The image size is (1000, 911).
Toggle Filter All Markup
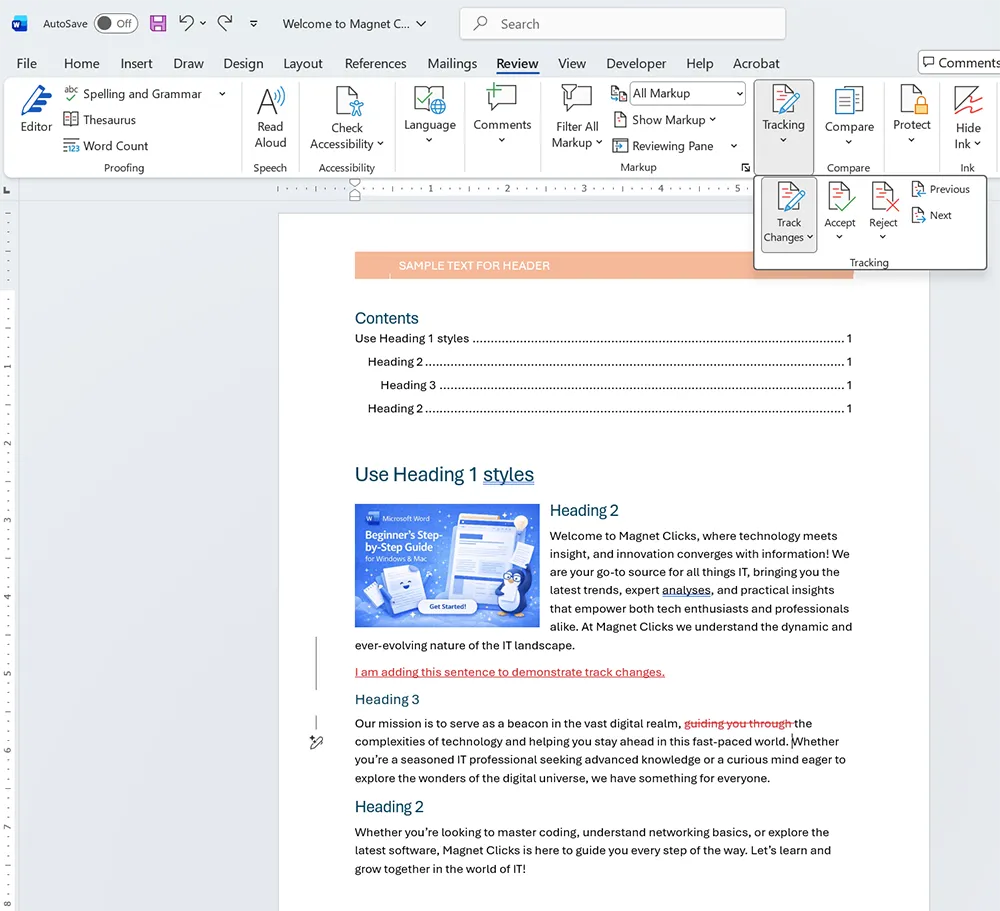pyautogui.click(x=577, y=115)
